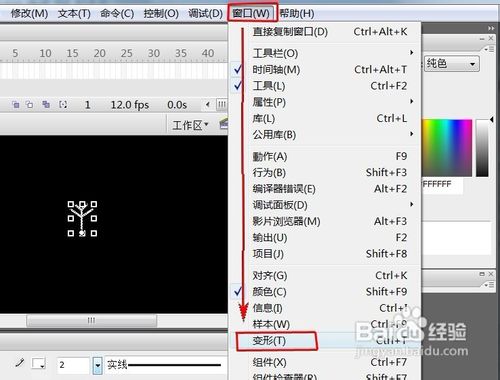Click elapsed time 0.0s value
Screen dimensions: 500x380
pyautogui.click(x=177, y=105)
